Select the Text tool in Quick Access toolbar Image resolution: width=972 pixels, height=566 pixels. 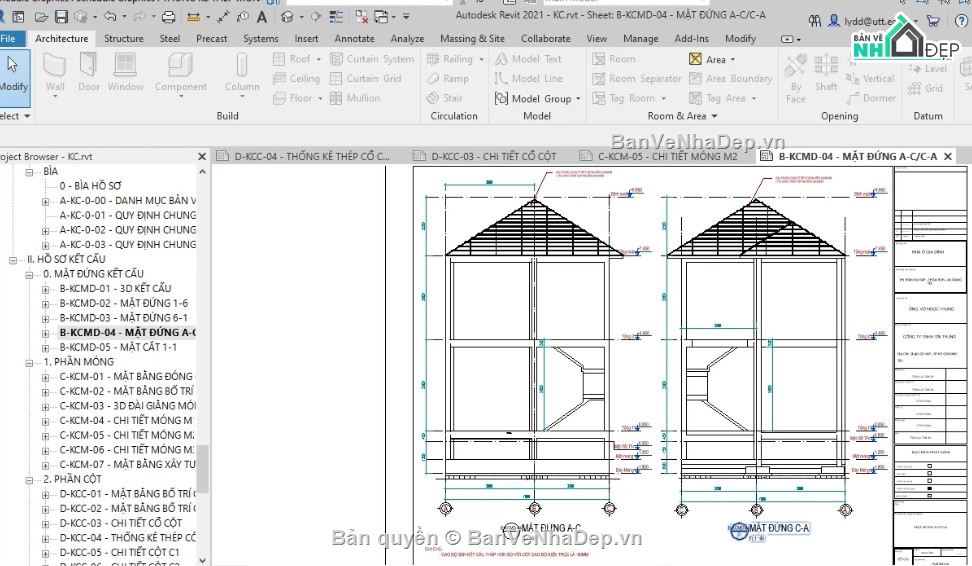[x=262, y=17]
